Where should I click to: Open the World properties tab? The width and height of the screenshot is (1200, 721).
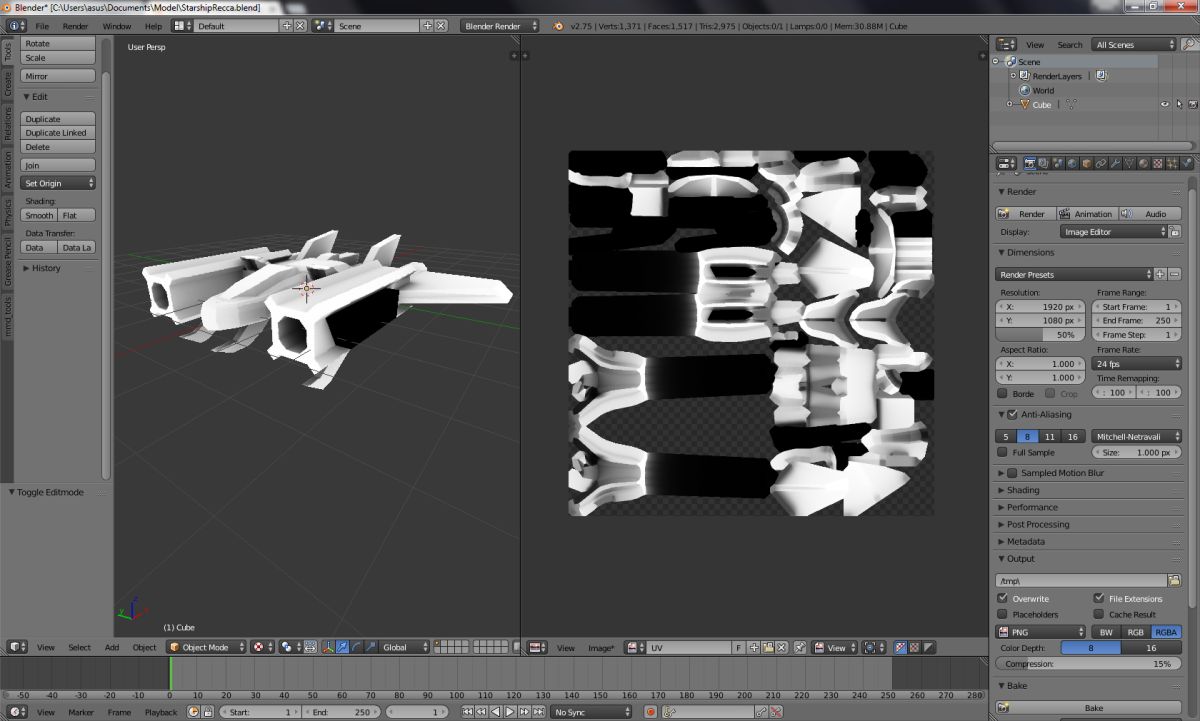pyautogui.click(x=1072, y=163)
